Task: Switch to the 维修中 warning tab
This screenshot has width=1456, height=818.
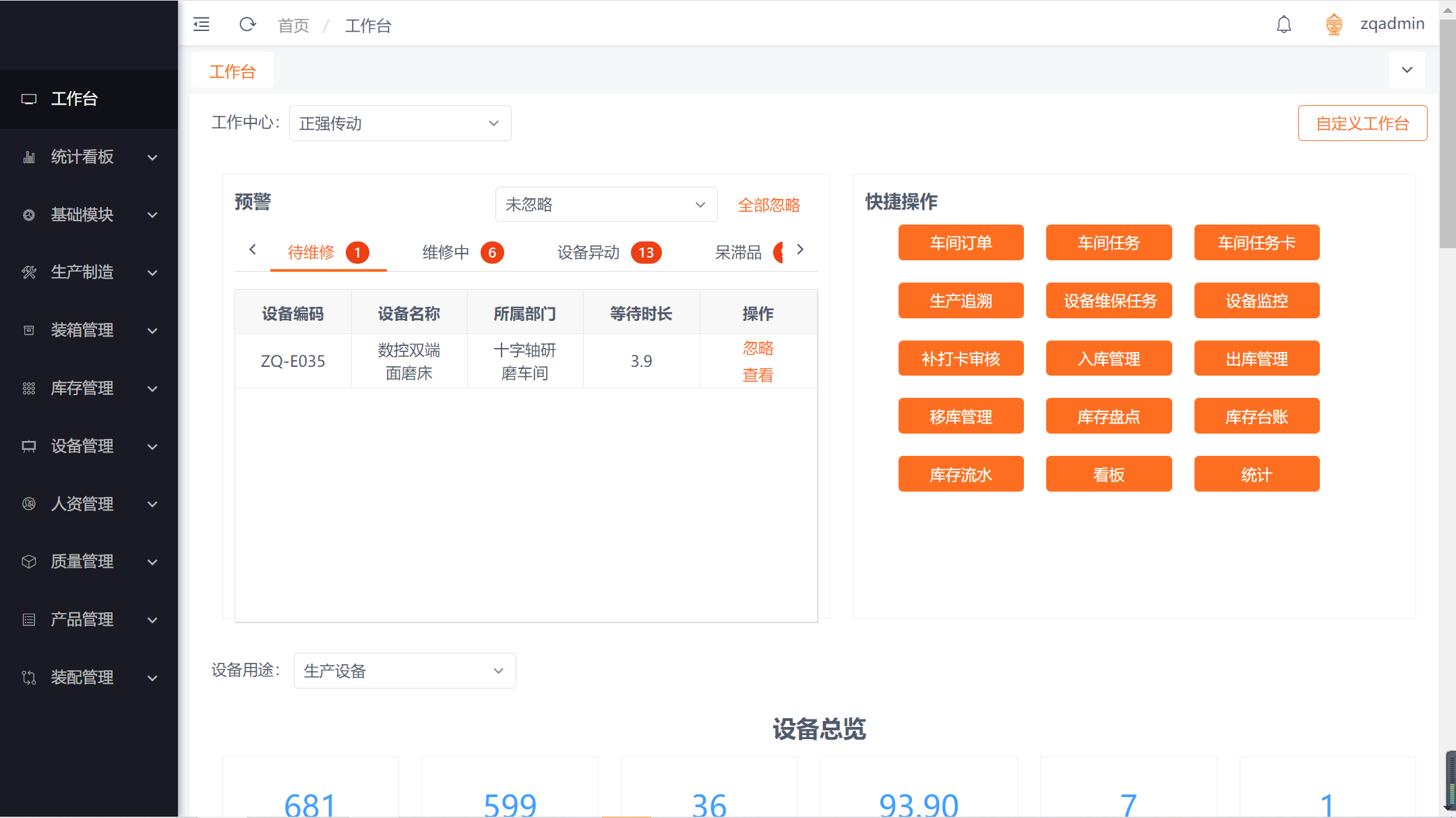Action: [463, 253]
